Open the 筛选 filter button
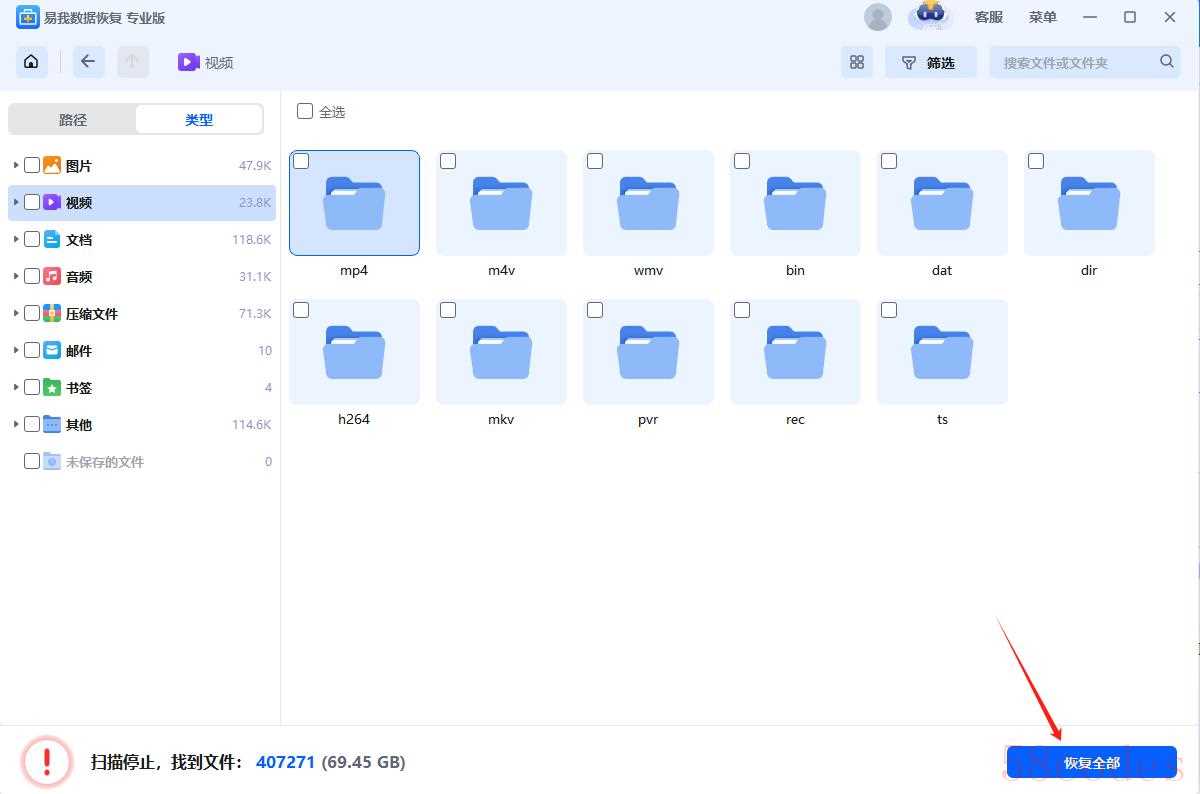Viewport: 1200px width, 794px height. pyautogui.click(x=930, y=62)
